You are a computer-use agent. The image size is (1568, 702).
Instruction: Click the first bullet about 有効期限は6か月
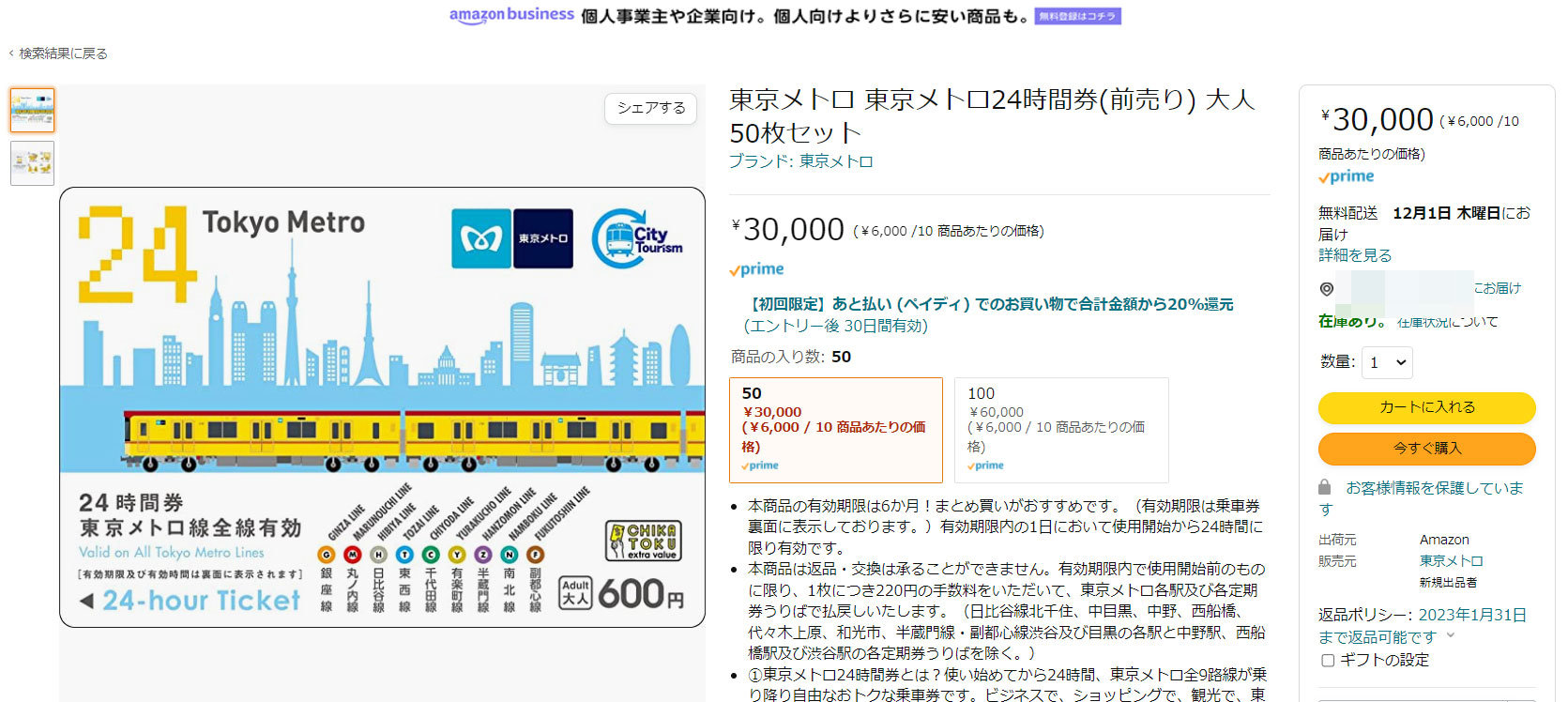point(1005,526)
